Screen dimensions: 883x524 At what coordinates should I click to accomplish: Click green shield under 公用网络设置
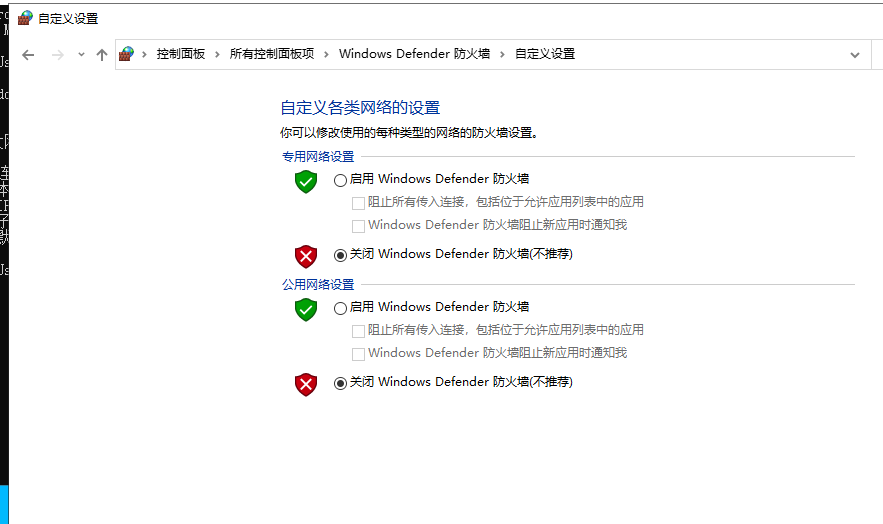point(306,309)
